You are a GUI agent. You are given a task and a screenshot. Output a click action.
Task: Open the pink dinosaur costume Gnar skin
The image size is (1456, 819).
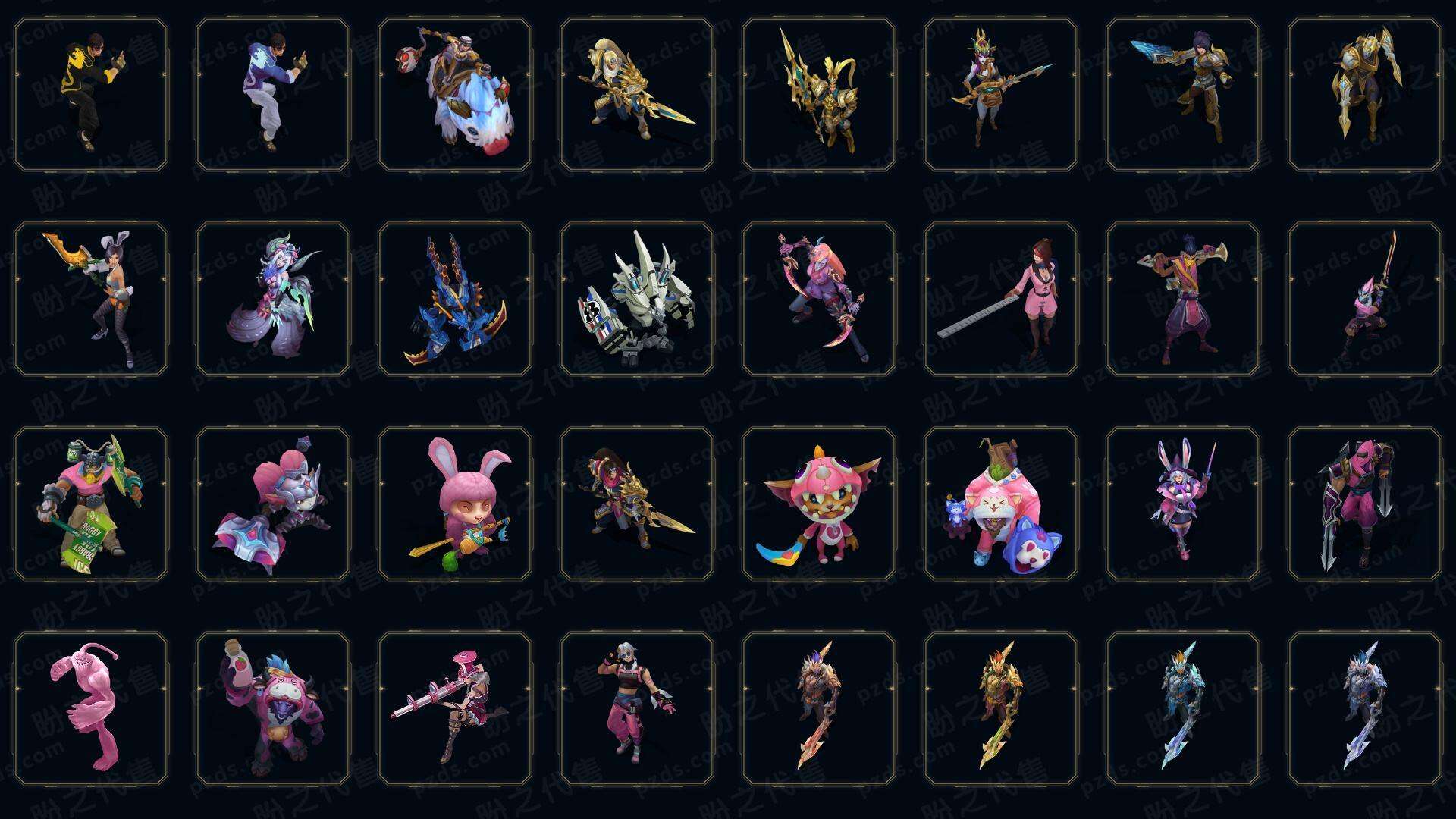819,504
